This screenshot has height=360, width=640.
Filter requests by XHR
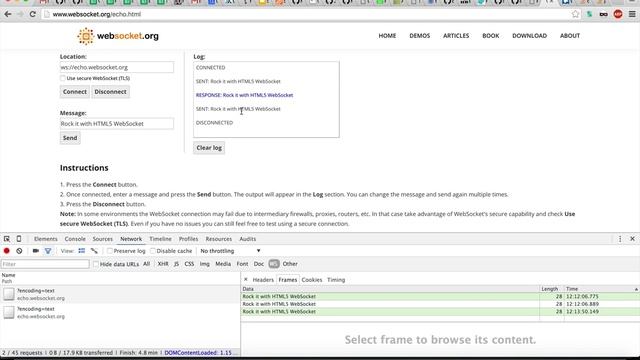tap(163, 264)
